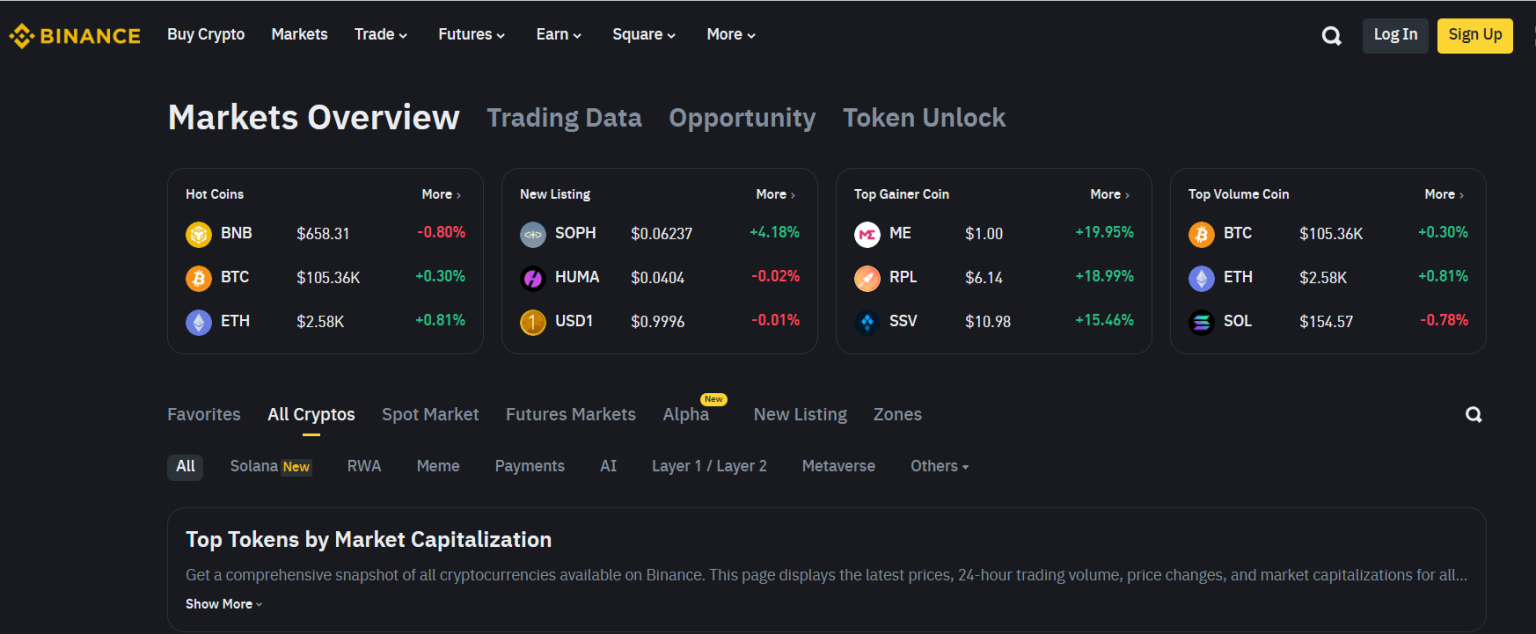The image size is (1536, 634).
Task: Open More hot coins list
Action: click(441, 194)
